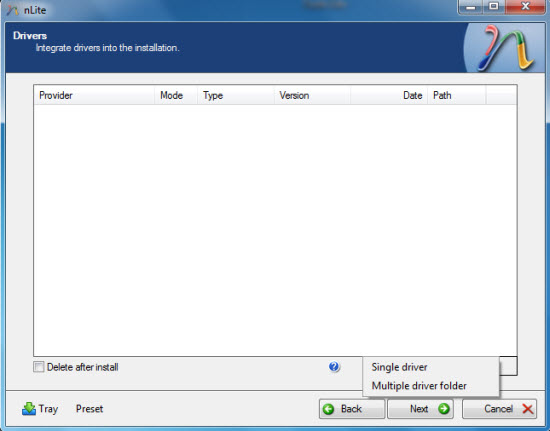Maximize the nLite window
The height and width of the screenshot is (431, 550).
(x=494, y=7)
